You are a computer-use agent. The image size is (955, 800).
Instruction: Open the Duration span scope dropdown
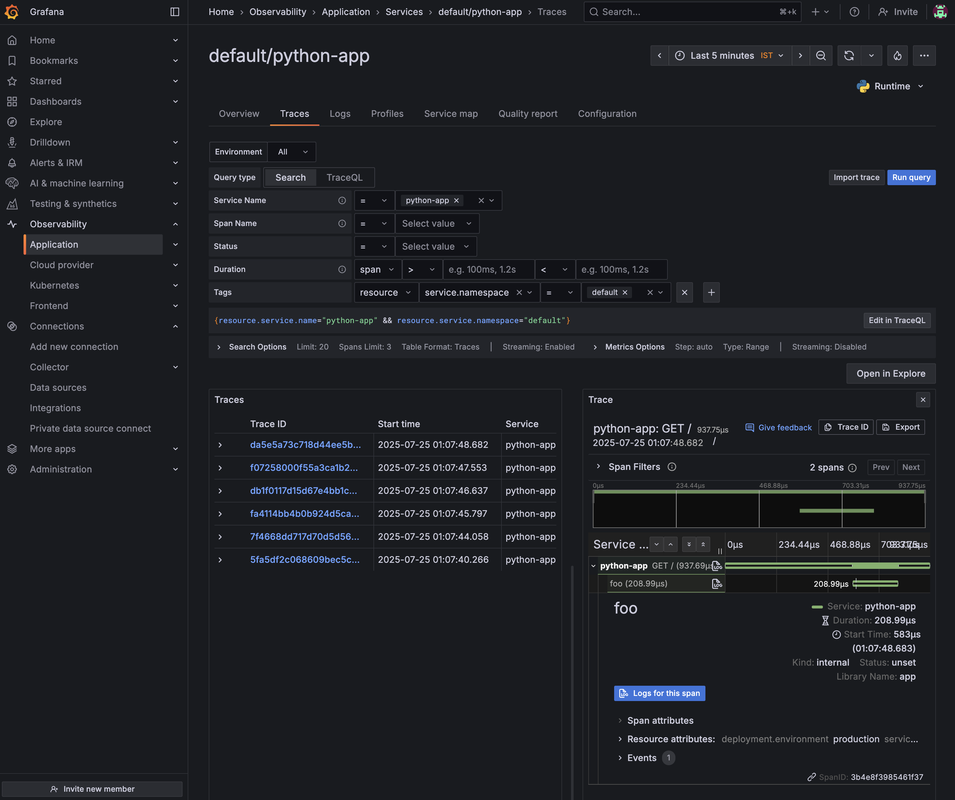click(377, 269)
